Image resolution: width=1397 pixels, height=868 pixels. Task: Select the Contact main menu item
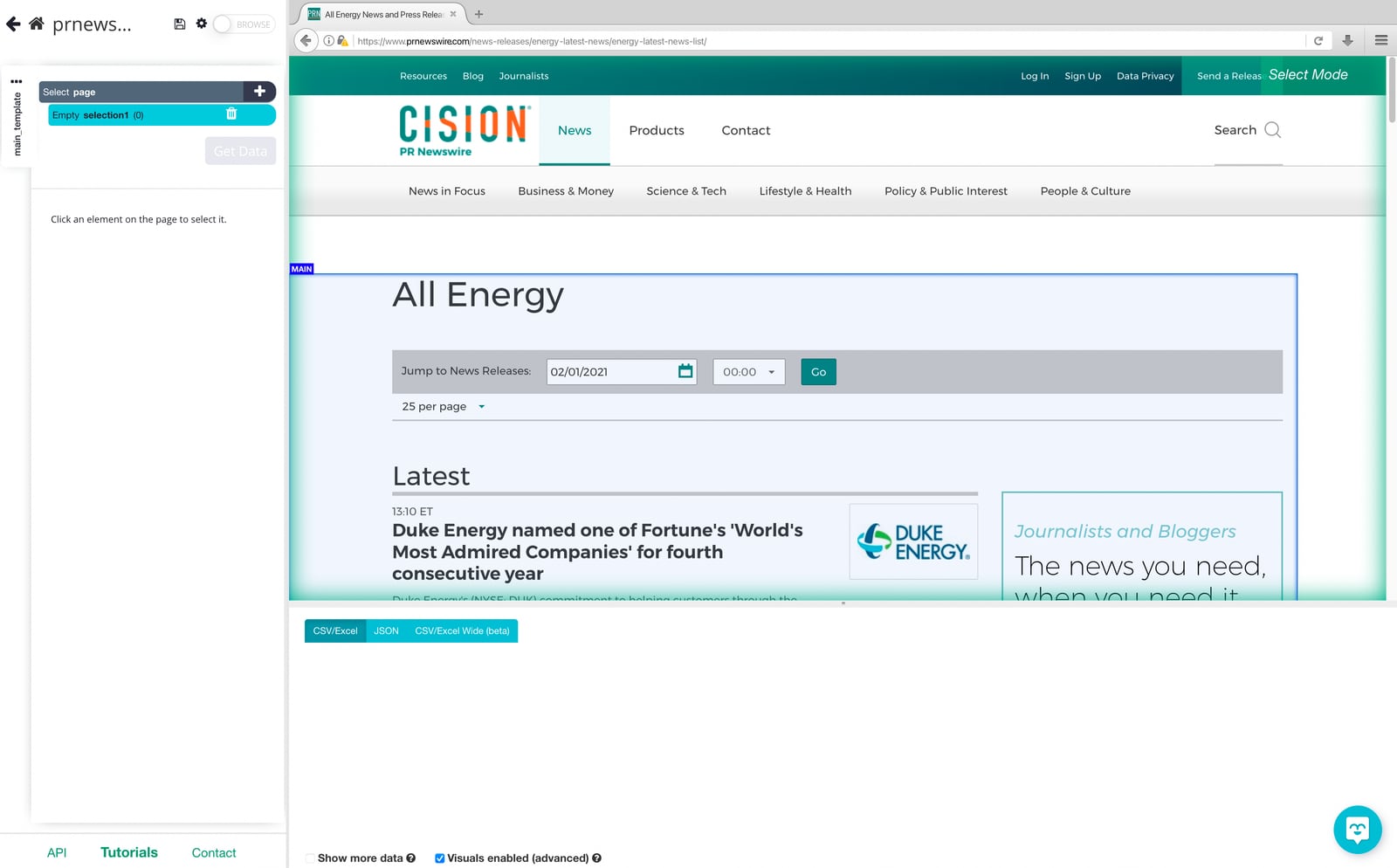coord(746,130)
